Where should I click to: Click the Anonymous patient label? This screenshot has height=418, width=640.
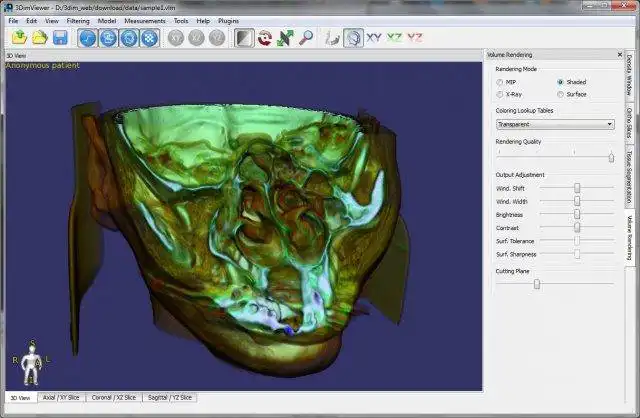tap(42, 65)
